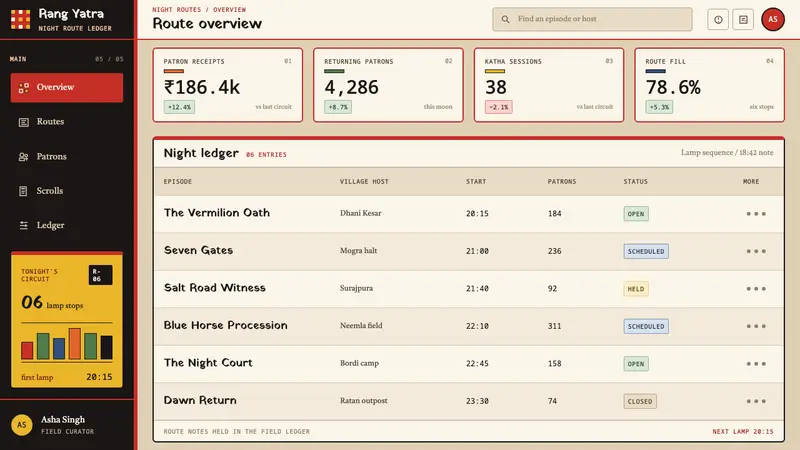Click the Patrons people icon
This screenshot has height=450, width=800.
pyautogui.click(x=23, y=157)
